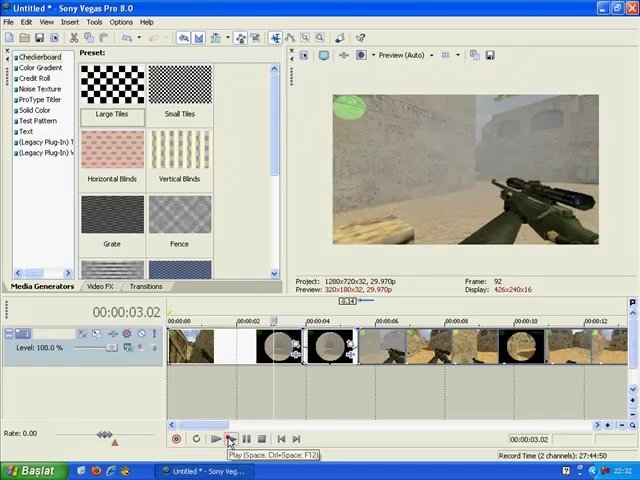Screen dimensions: 640x480
Task: Toggle Ignore Event Grouping button
Action: (256, 38)
